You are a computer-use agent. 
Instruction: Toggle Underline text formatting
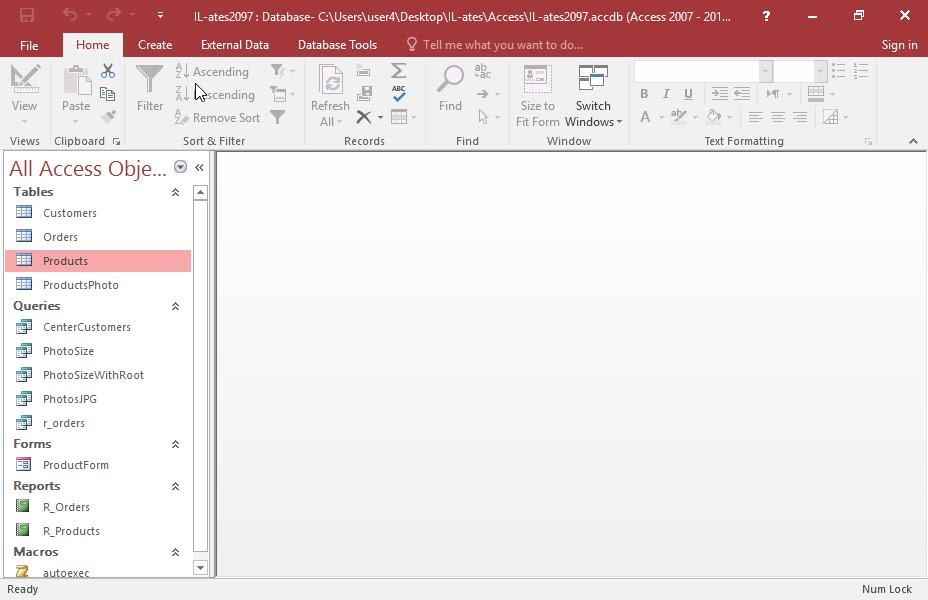point(688,93)
